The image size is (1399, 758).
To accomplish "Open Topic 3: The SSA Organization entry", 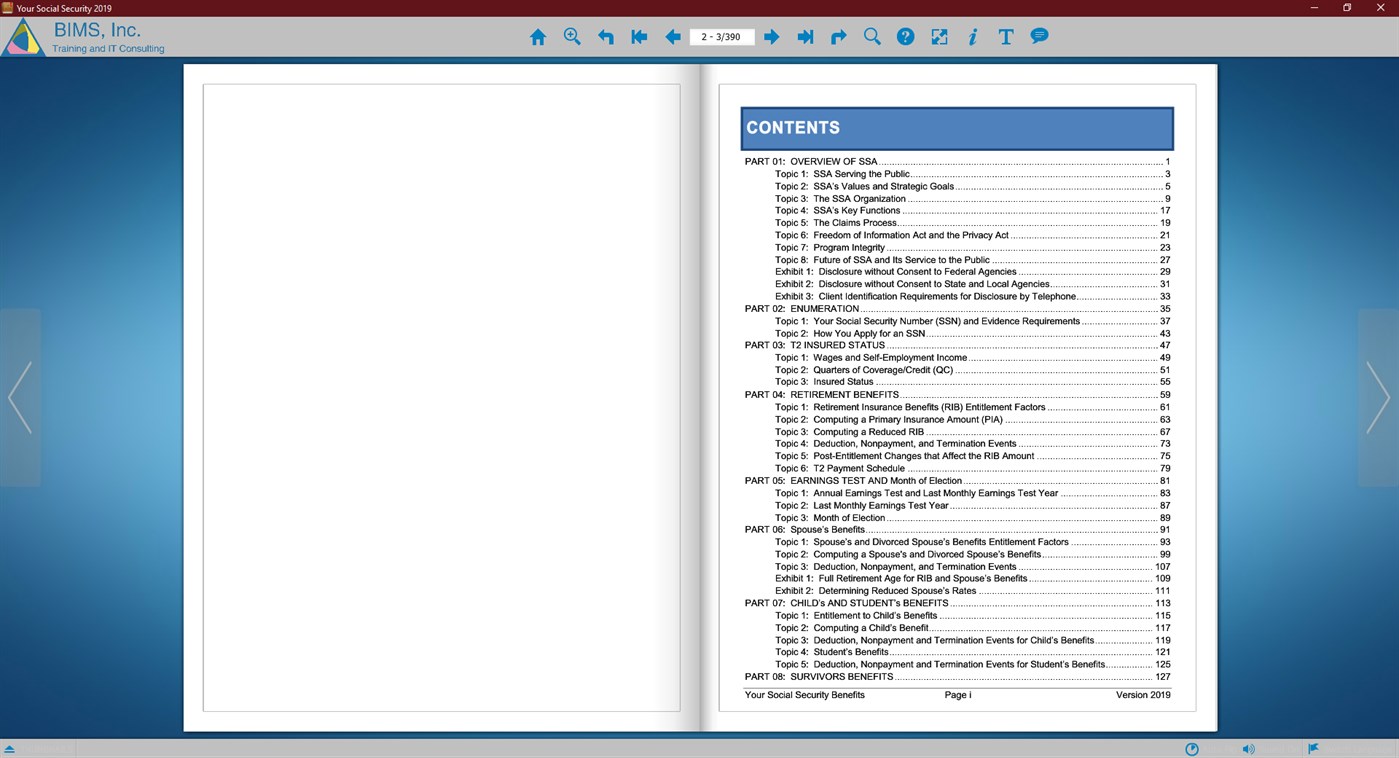I will tap(972, 198).
